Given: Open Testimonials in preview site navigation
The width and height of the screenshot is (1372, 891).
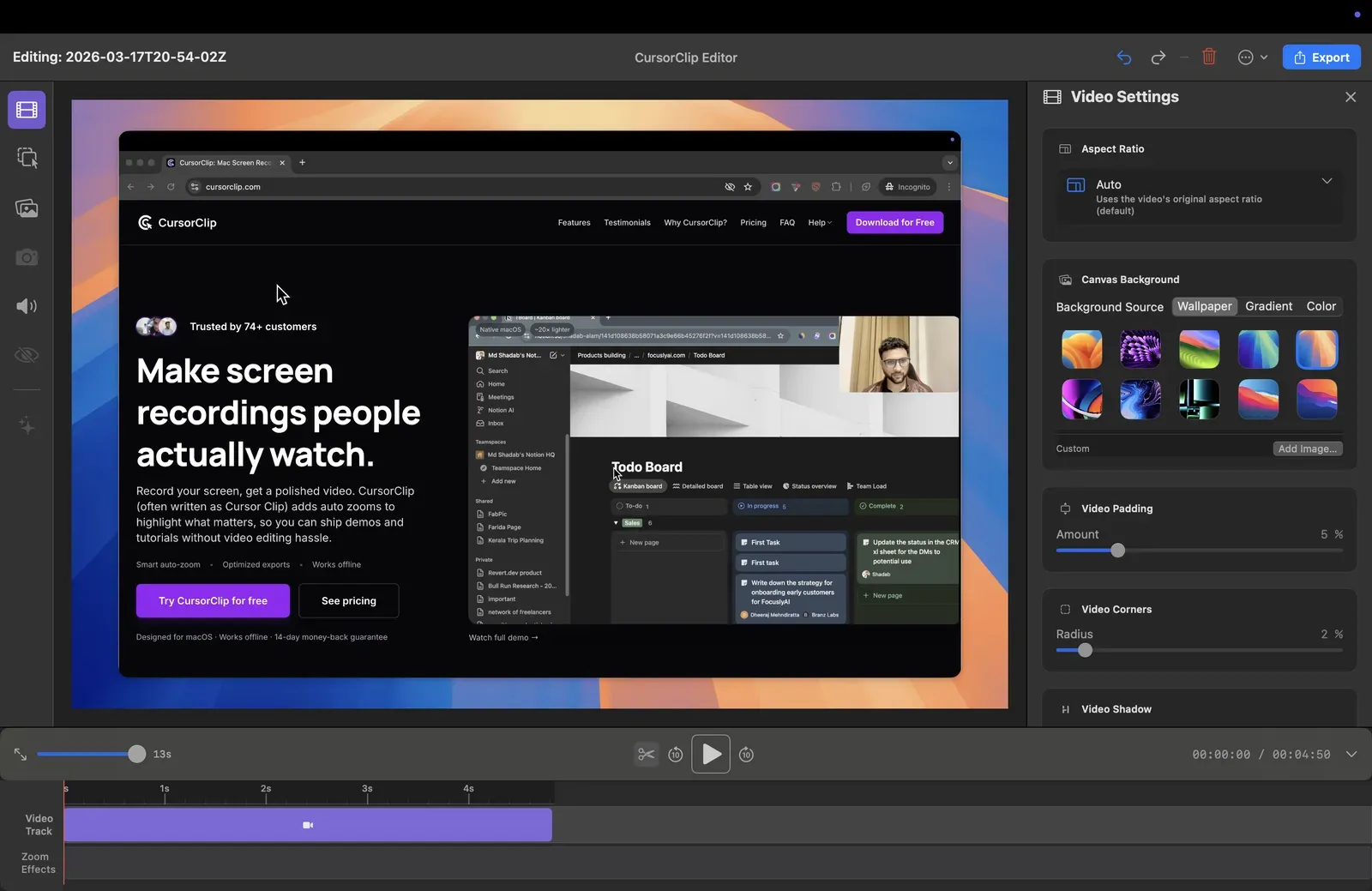Looking at the screenshot, I should (x=627, y=223).
